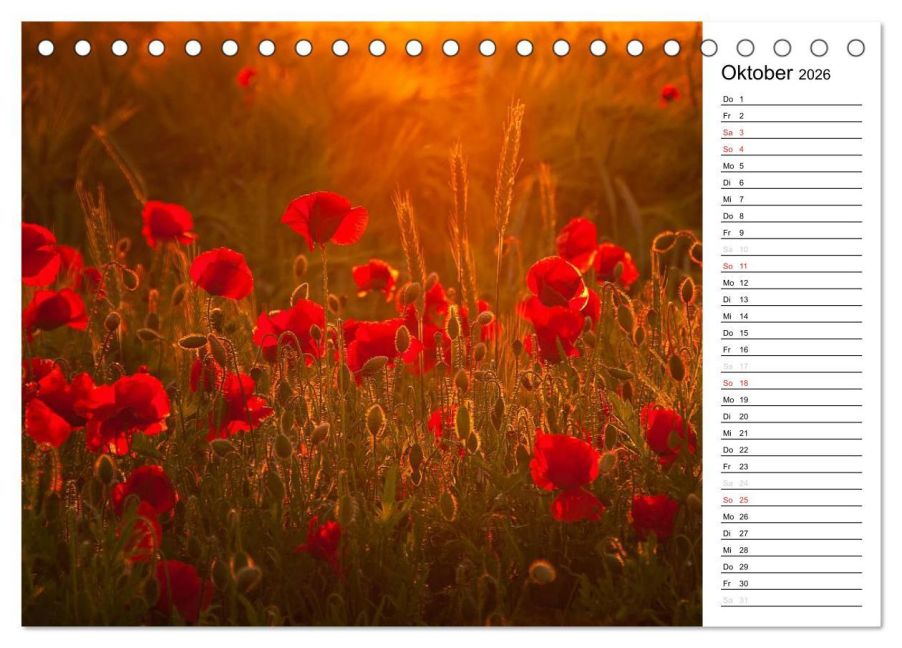Select the Do 22 date row
Screen dimensions: 902x648
792,449
